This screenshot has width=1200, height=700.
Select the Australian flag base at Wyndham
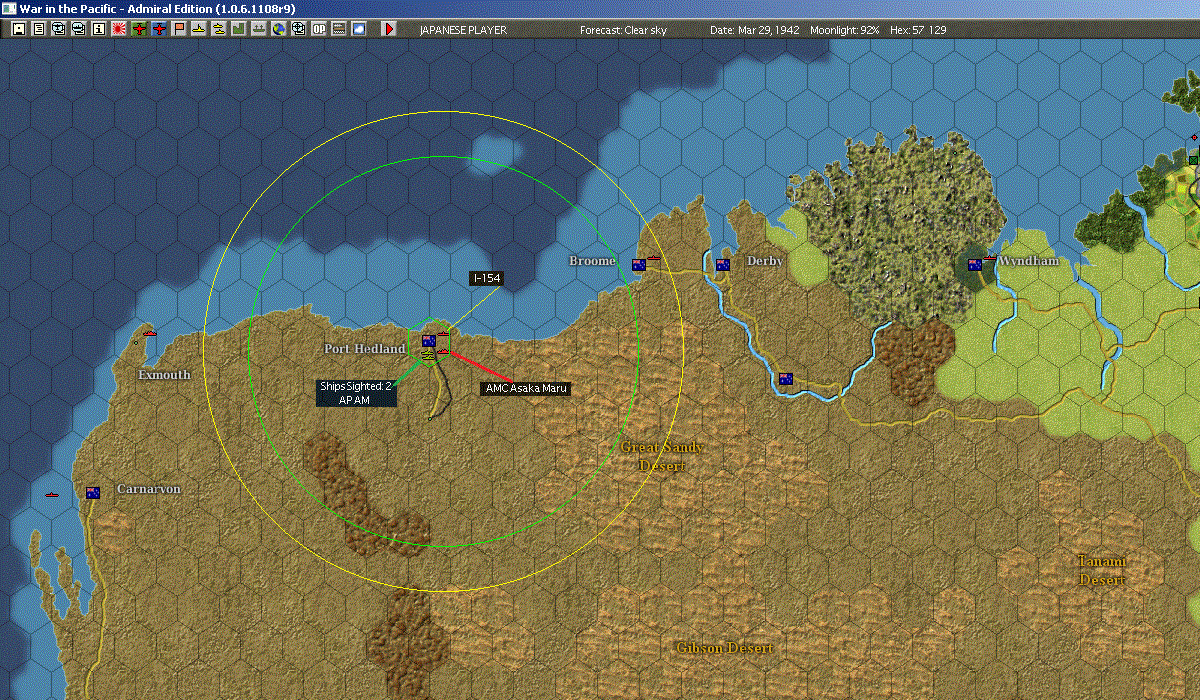975,265
